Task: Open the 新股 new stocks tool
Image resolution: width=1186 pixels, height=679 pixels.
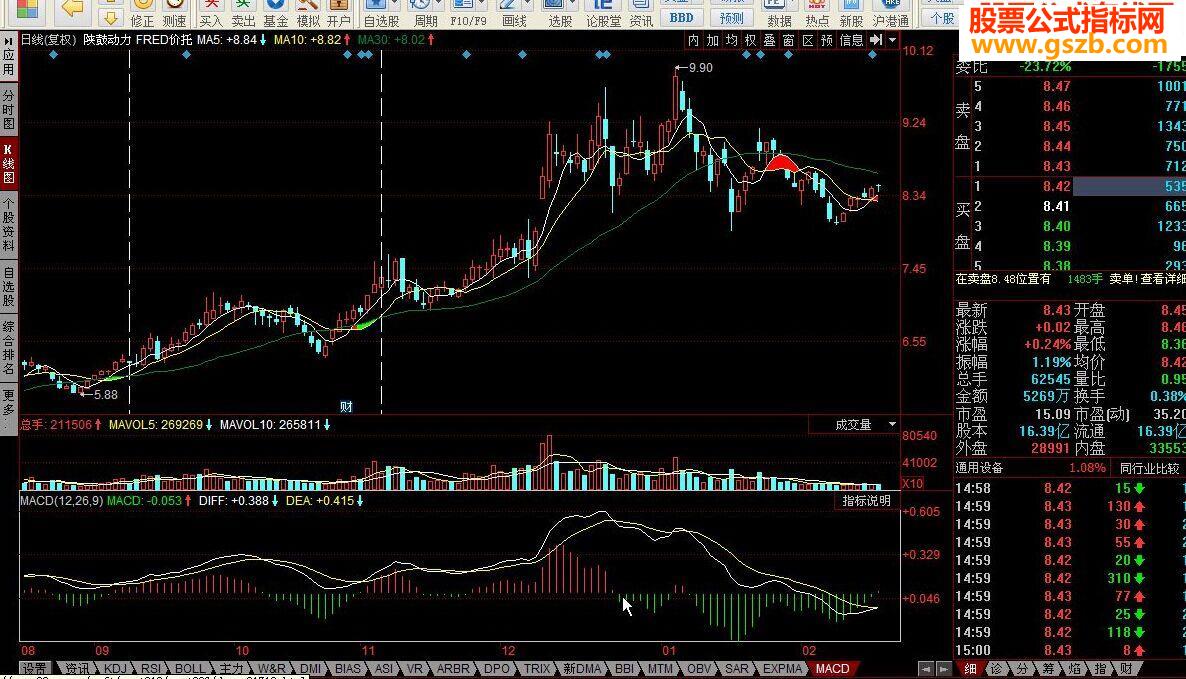Action: pos(851,14)
